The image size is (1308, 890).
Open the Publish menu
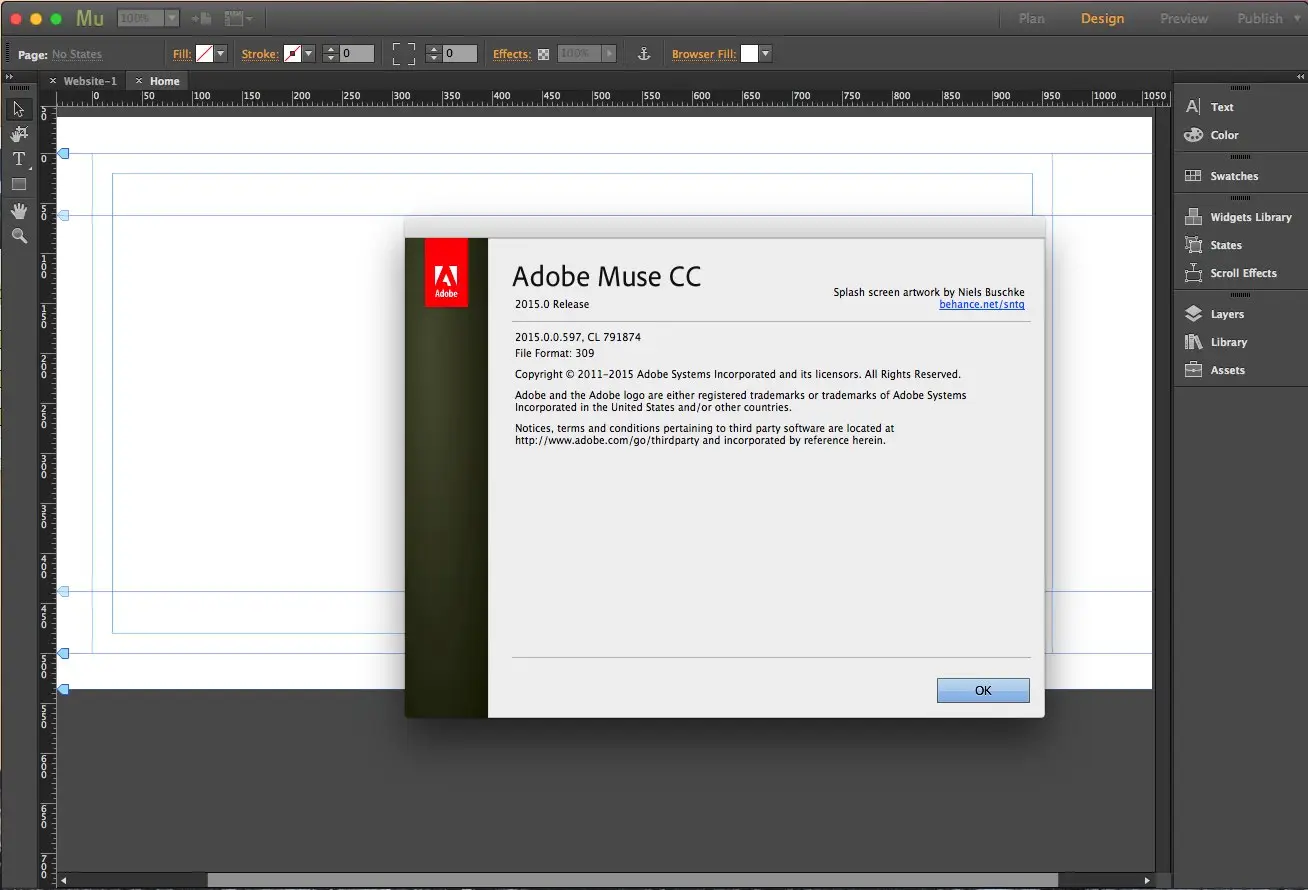1260,18
